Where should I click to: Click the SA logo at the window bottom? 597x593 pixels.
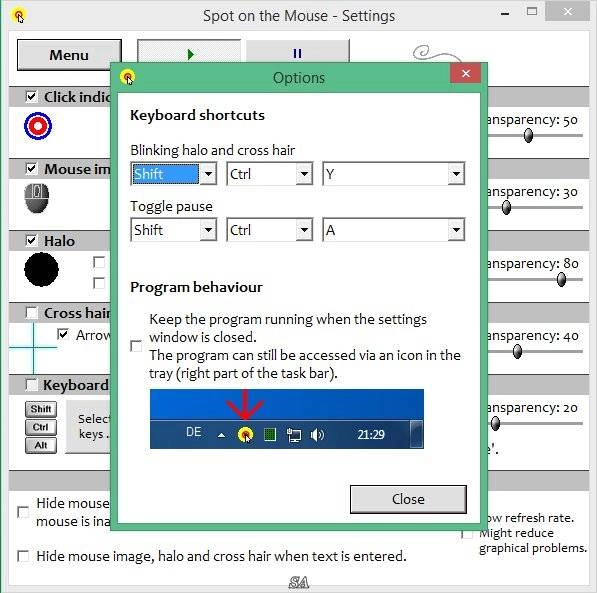pos(298,582)
